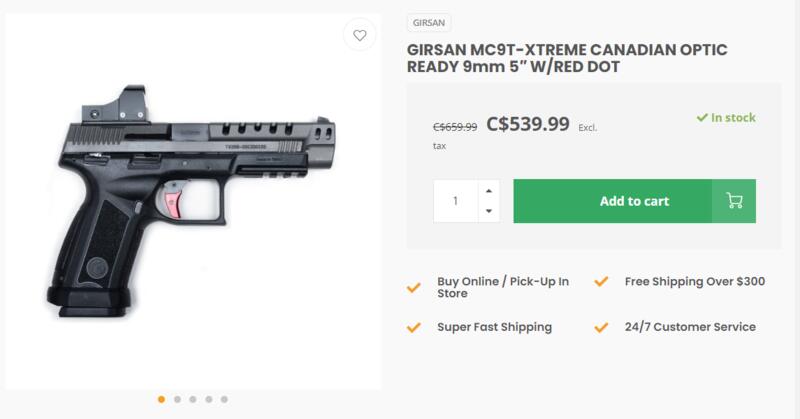The height and width of the screenshot is (419, 800).
Task: Click the C$539.99 sale price
Action: click(x=527, y=125)
